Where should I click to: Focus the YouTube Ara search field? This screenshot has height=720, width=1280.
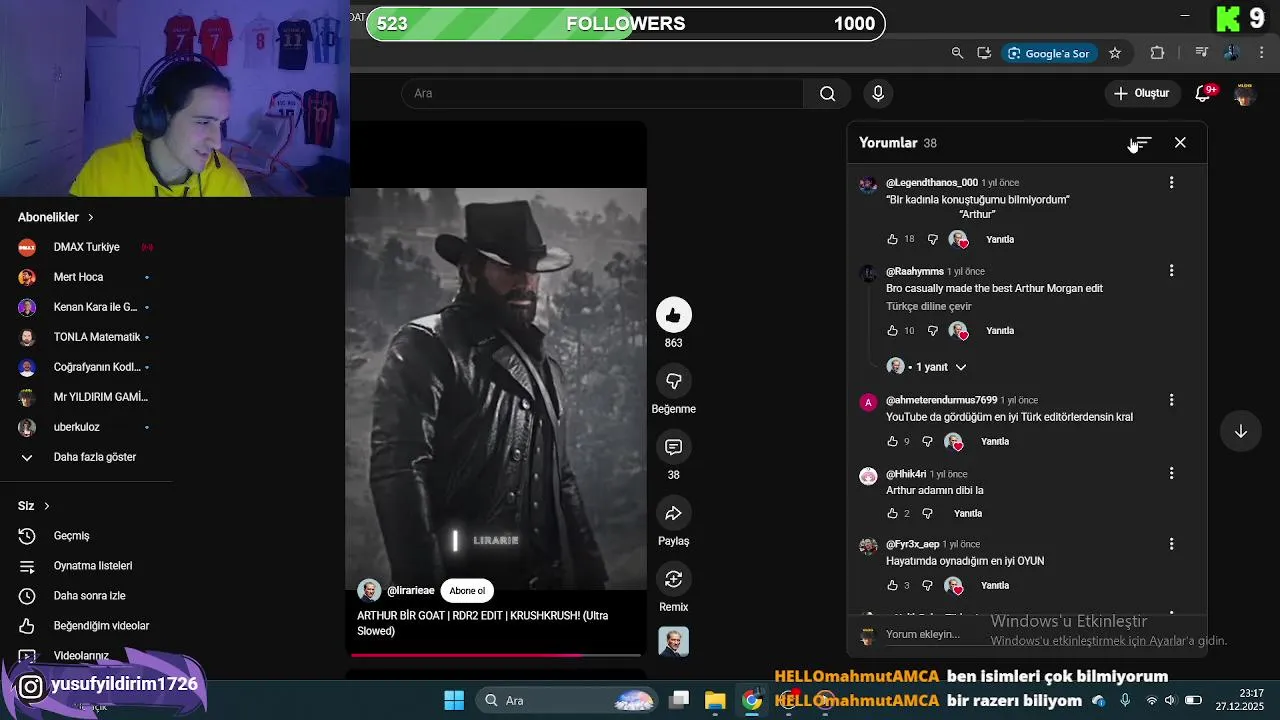pos(602,93)
